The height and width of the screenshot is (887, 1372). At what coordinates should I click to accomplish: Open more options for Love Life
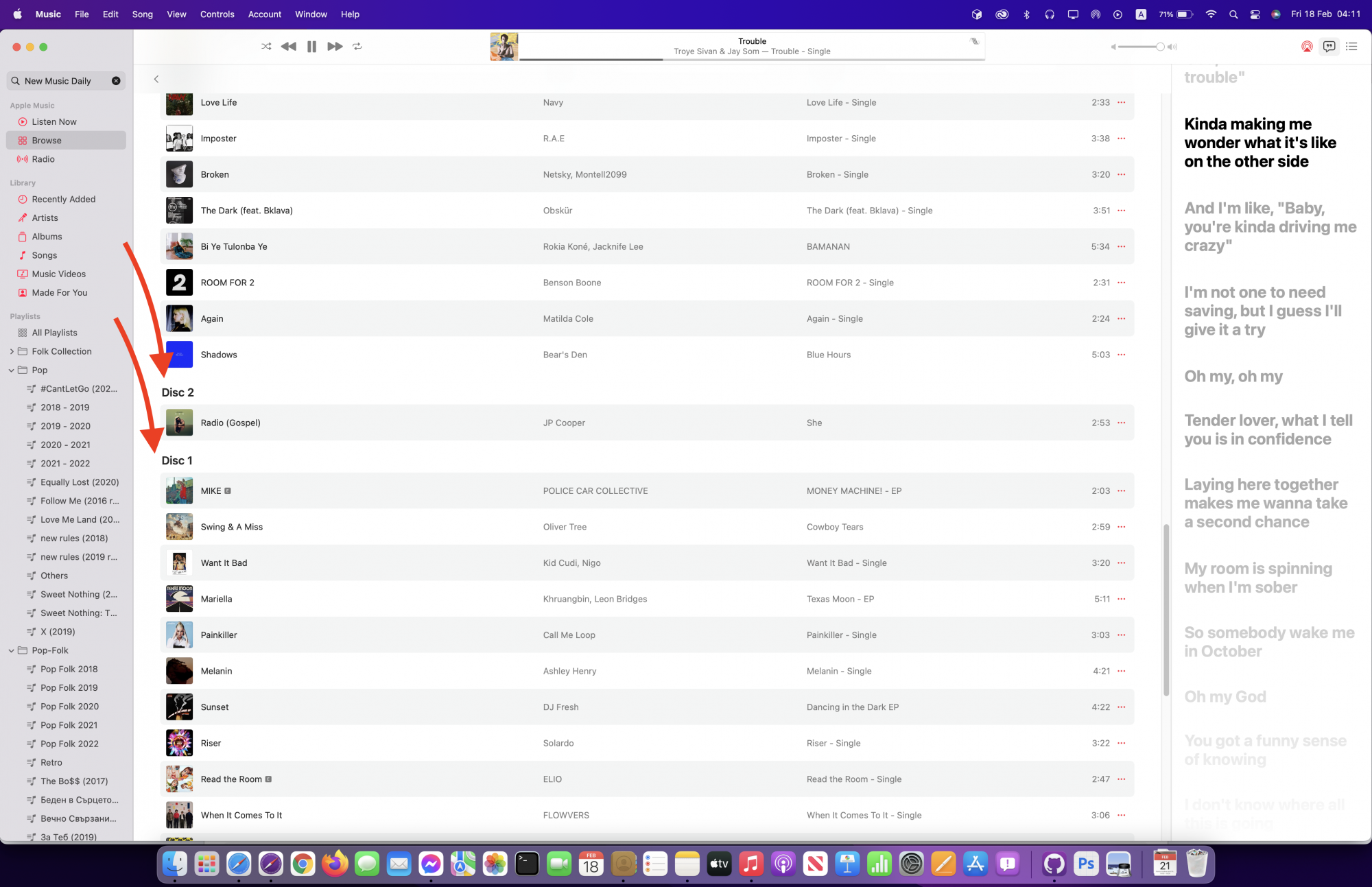tap(1122, 102)
